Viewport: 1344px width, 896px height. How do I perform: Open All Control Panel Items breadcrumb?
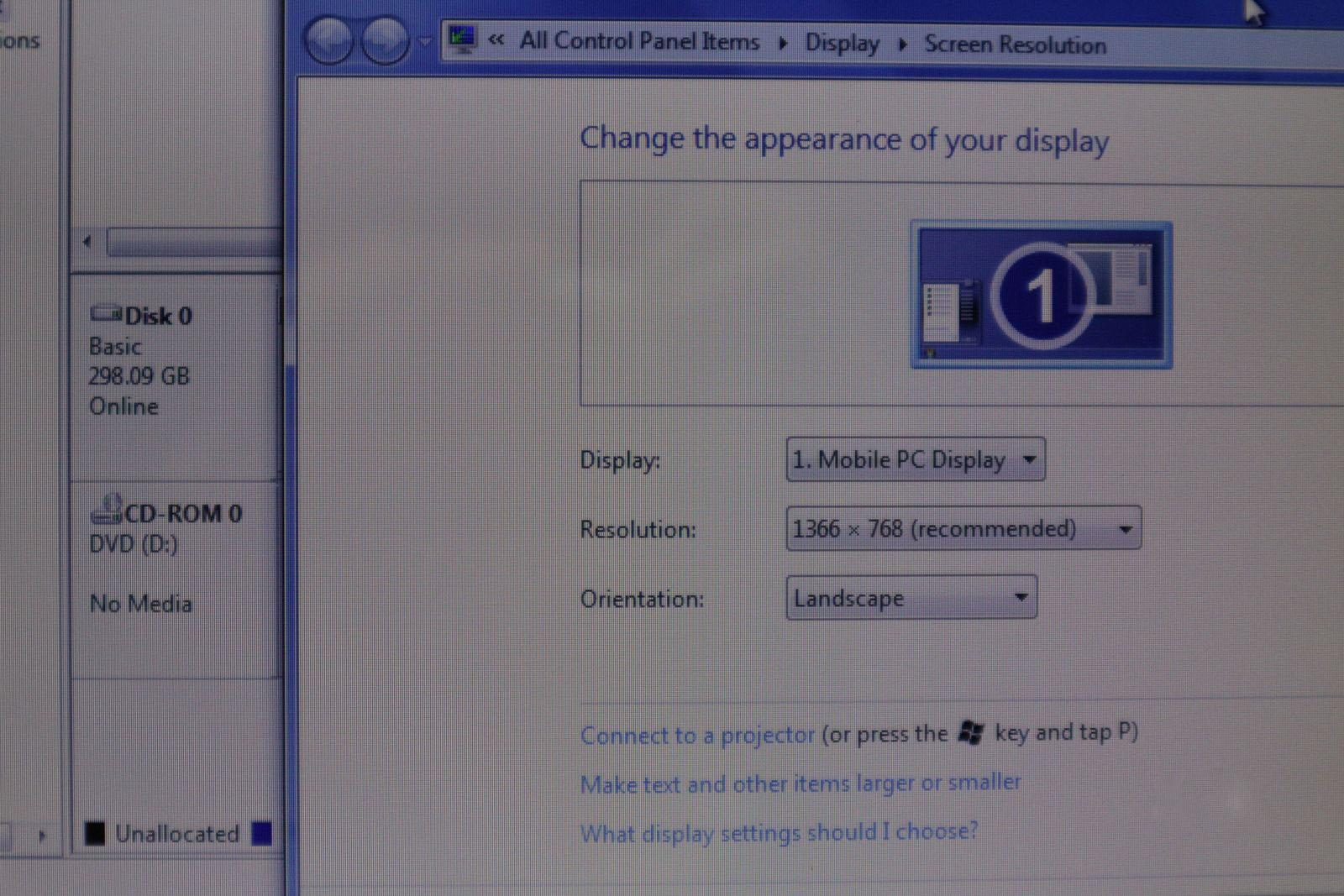(639, 40)
